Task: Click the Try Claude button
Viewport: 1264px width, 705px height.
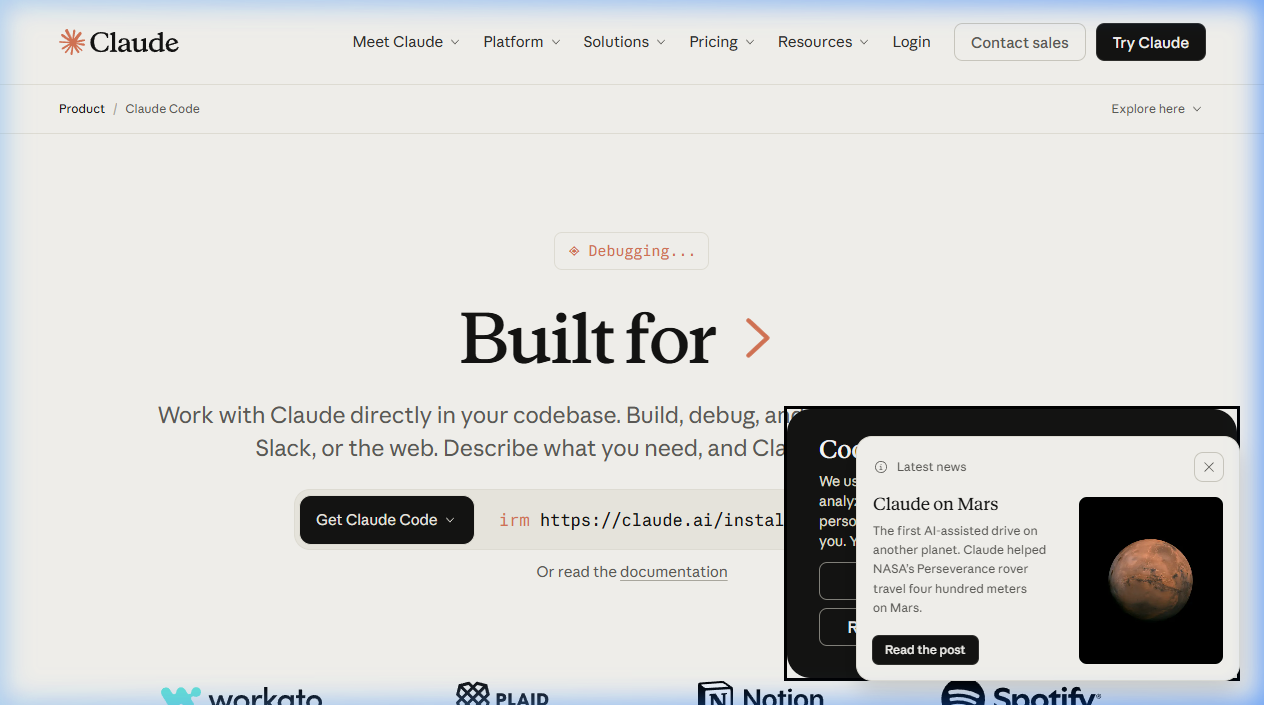Action: (1150, 42)
